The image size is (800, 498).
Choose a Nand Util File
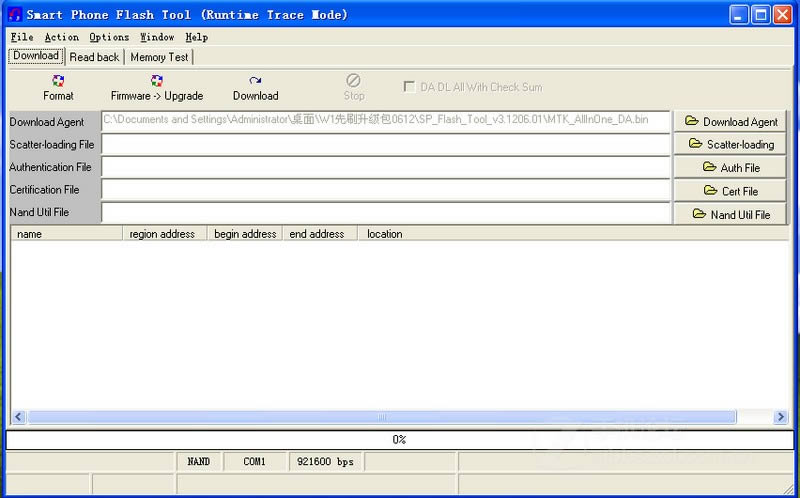pyautogui.click(x=730, y=214)
